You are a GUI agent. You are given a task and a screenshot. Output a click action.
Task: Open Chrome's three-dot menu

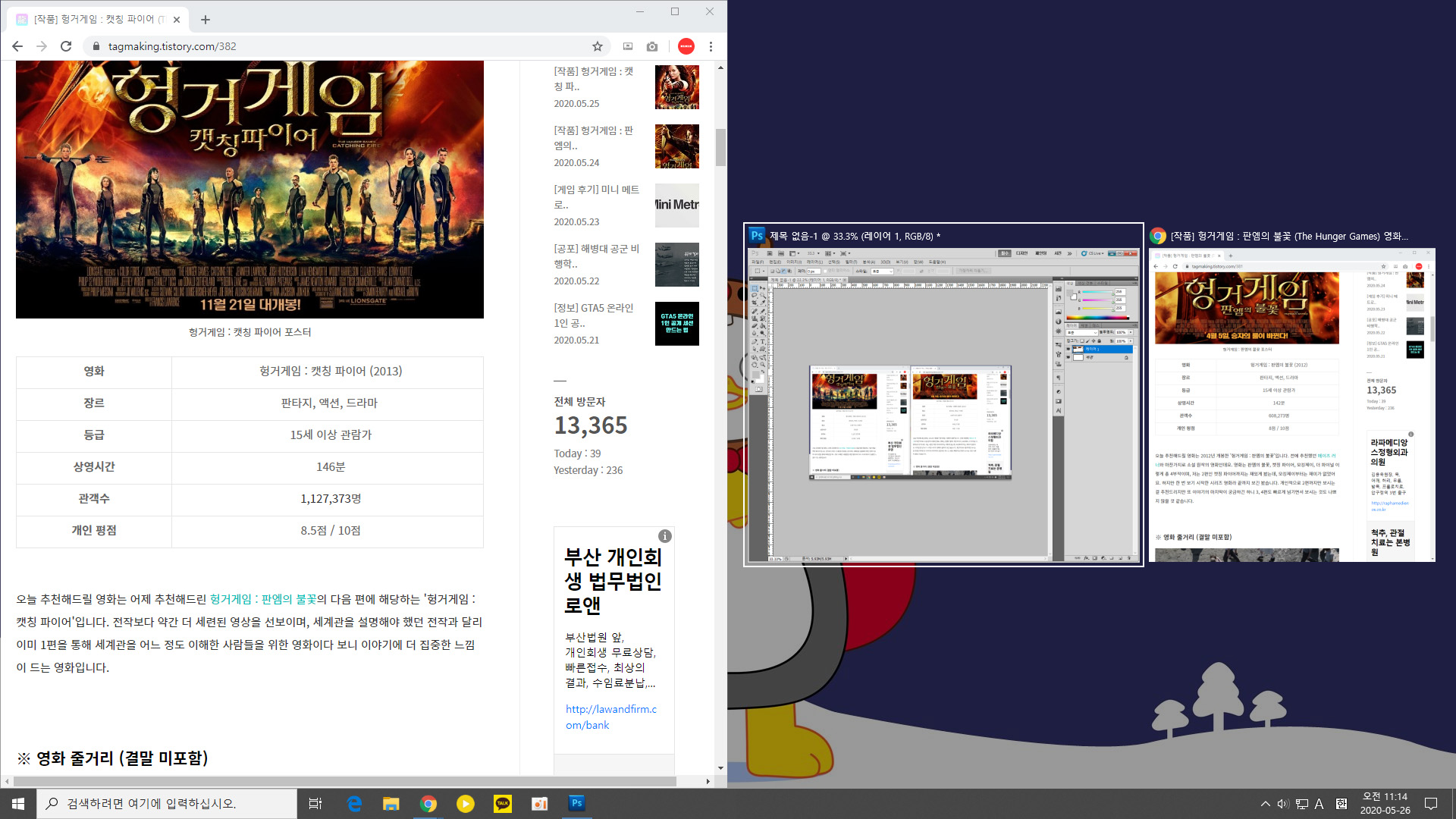(711, 46)
